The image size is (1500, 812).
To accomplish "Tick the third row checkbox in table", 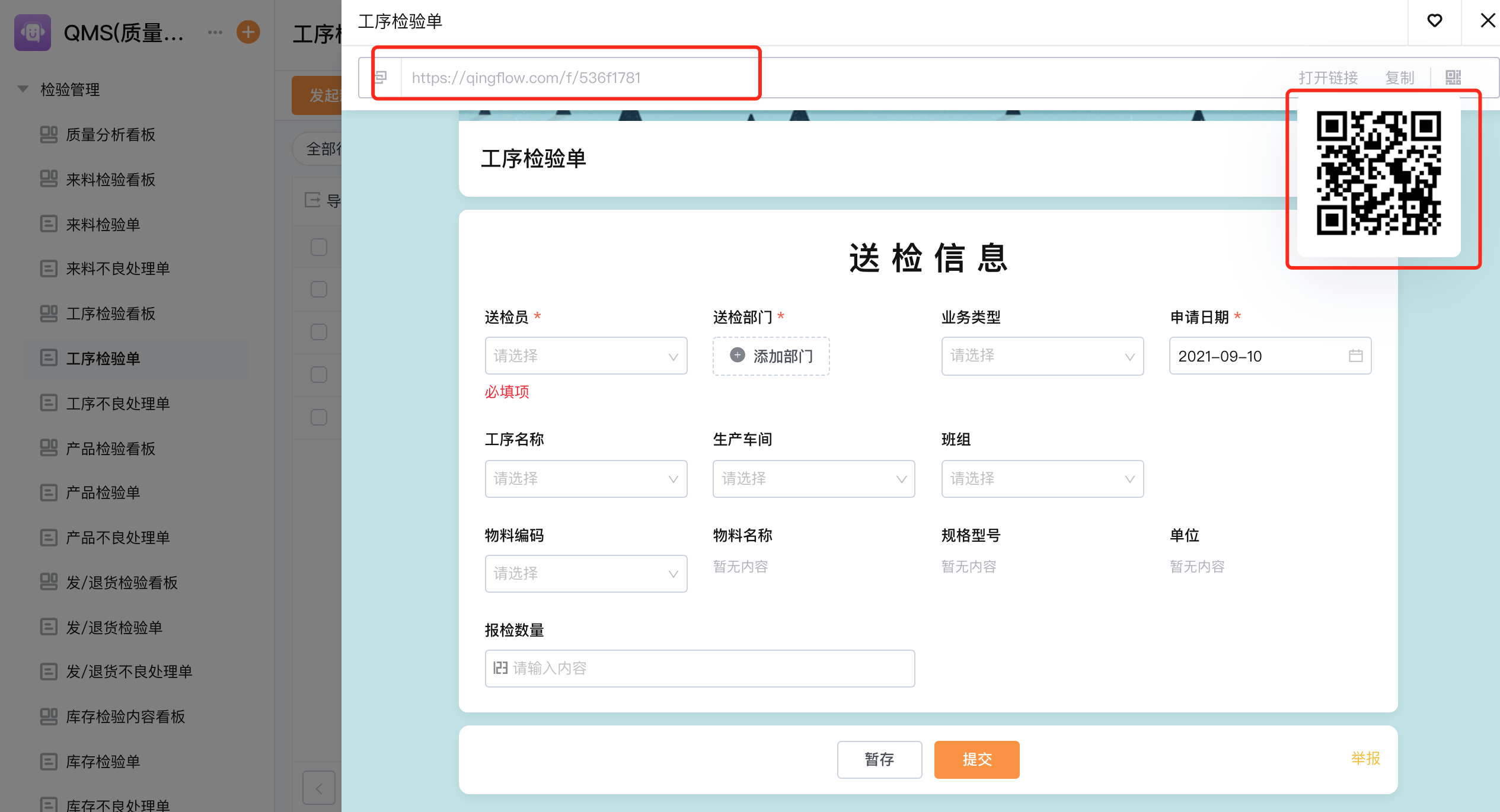I will [x=319, y=332].
